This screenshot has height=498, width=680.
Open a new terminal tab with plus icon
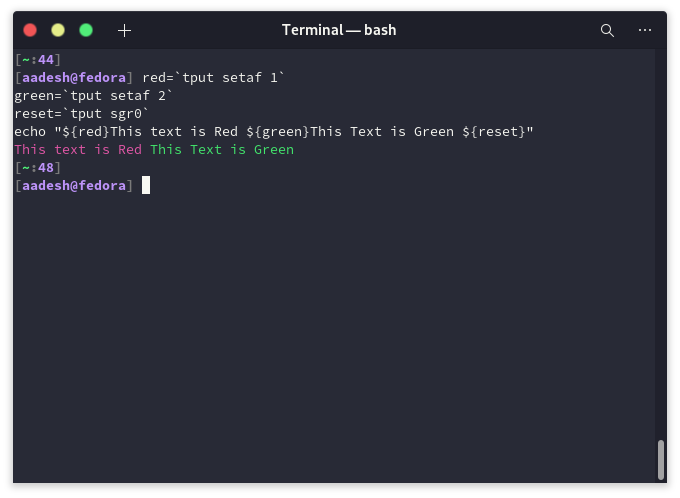tap(124, 30)
